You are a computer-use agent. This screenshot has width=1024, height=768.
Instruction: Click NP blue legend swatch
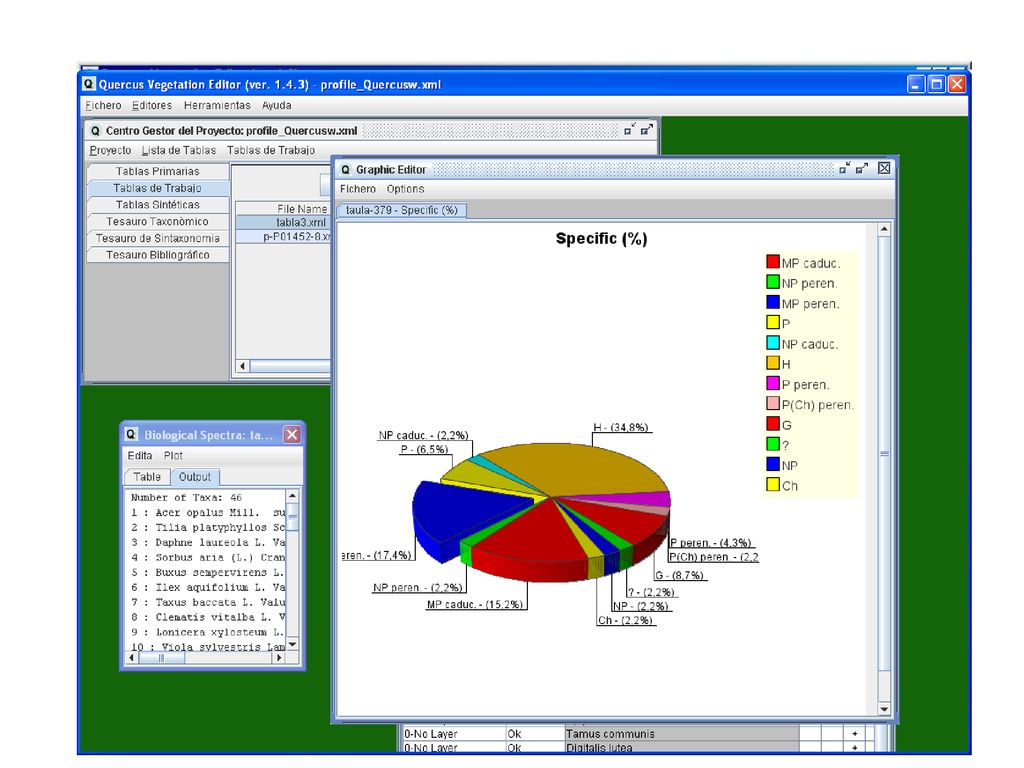(x=773, y=464)
